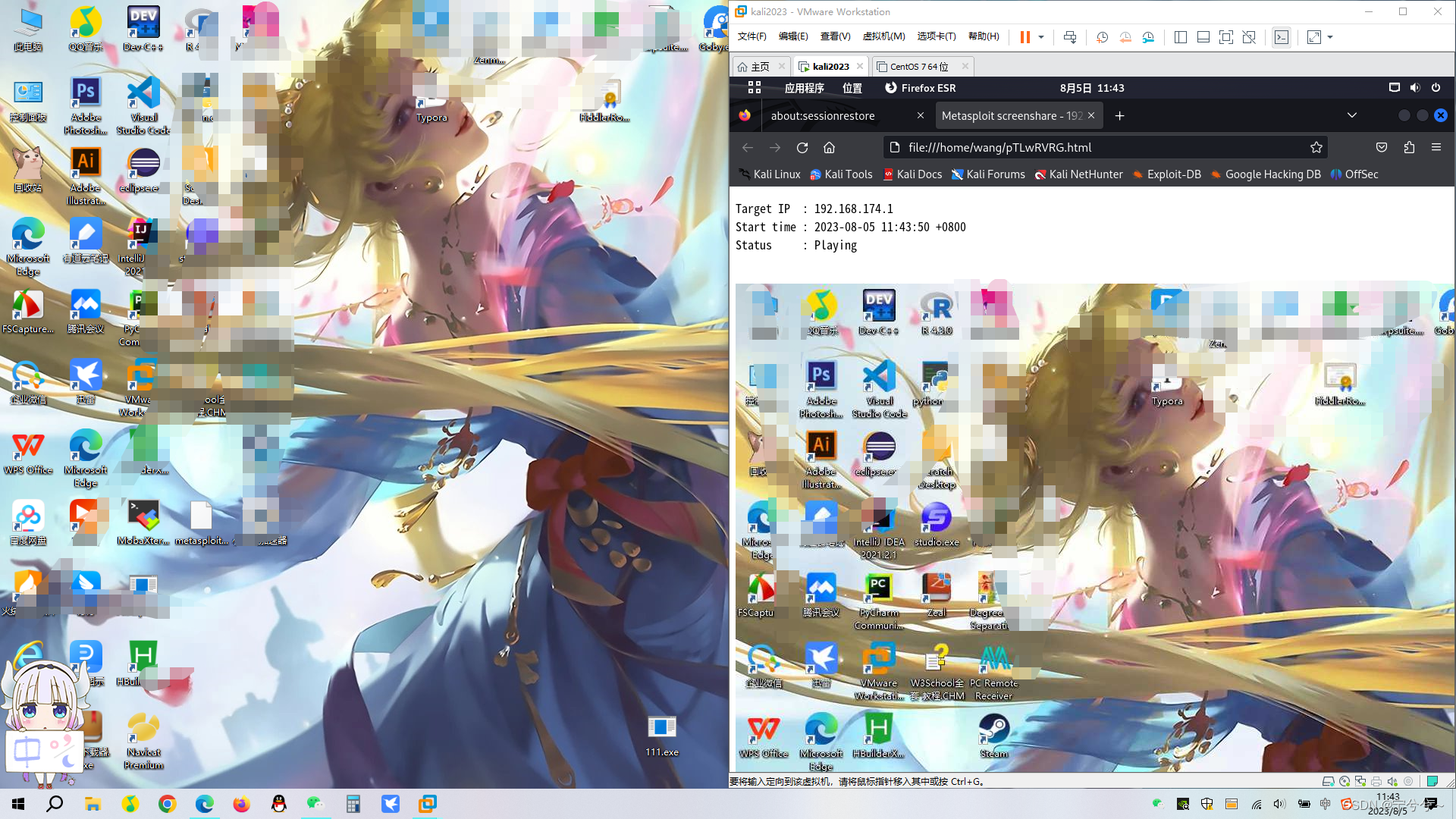The image size is (1456, 819).
Task: Bookmark this page with star icon
Action: [1316, 148]
